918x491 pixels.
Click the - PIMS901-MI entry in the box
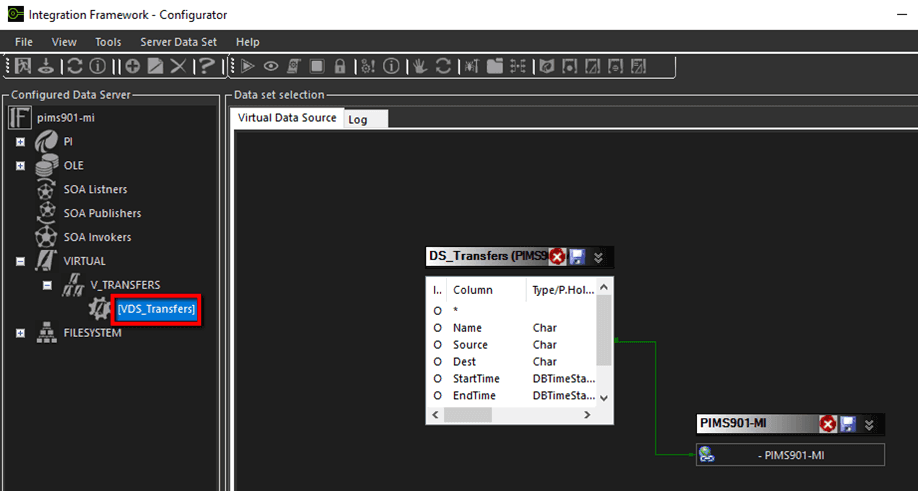pos(790,455)
